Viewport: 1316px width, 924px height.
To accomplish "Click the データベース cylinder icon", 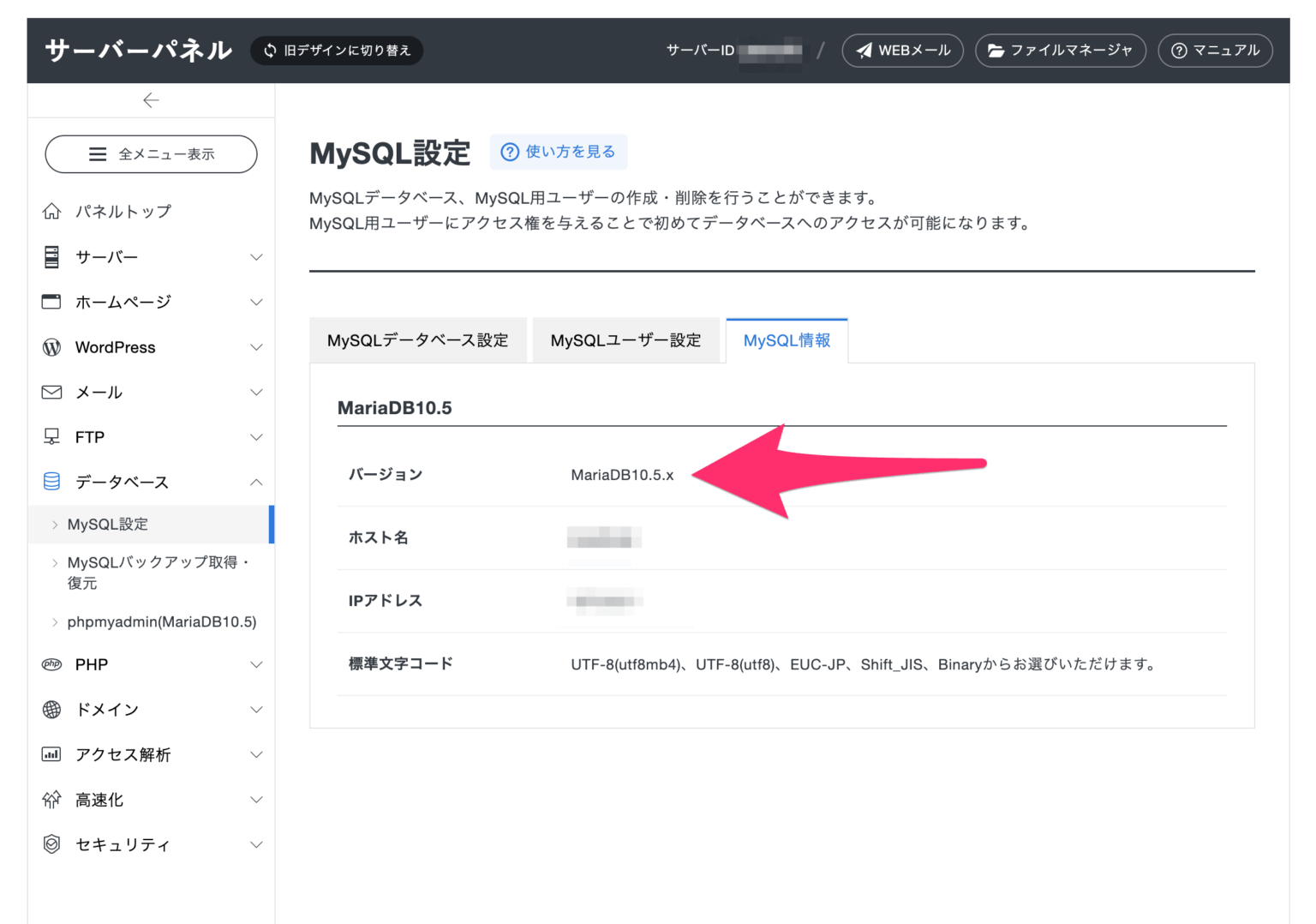I will click(51, 482).
